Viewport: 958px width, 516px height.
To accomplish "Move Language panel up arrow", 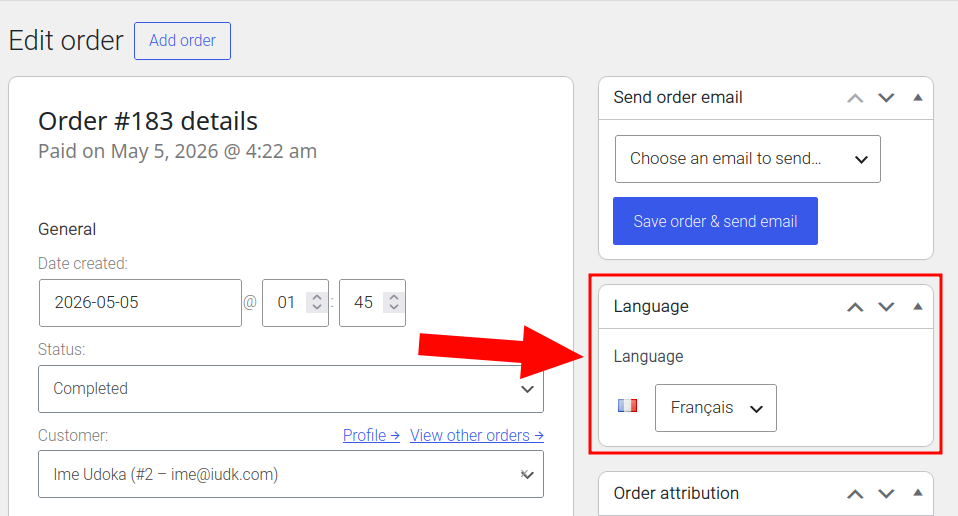I will pyautogui.click(x=855, y=307).
